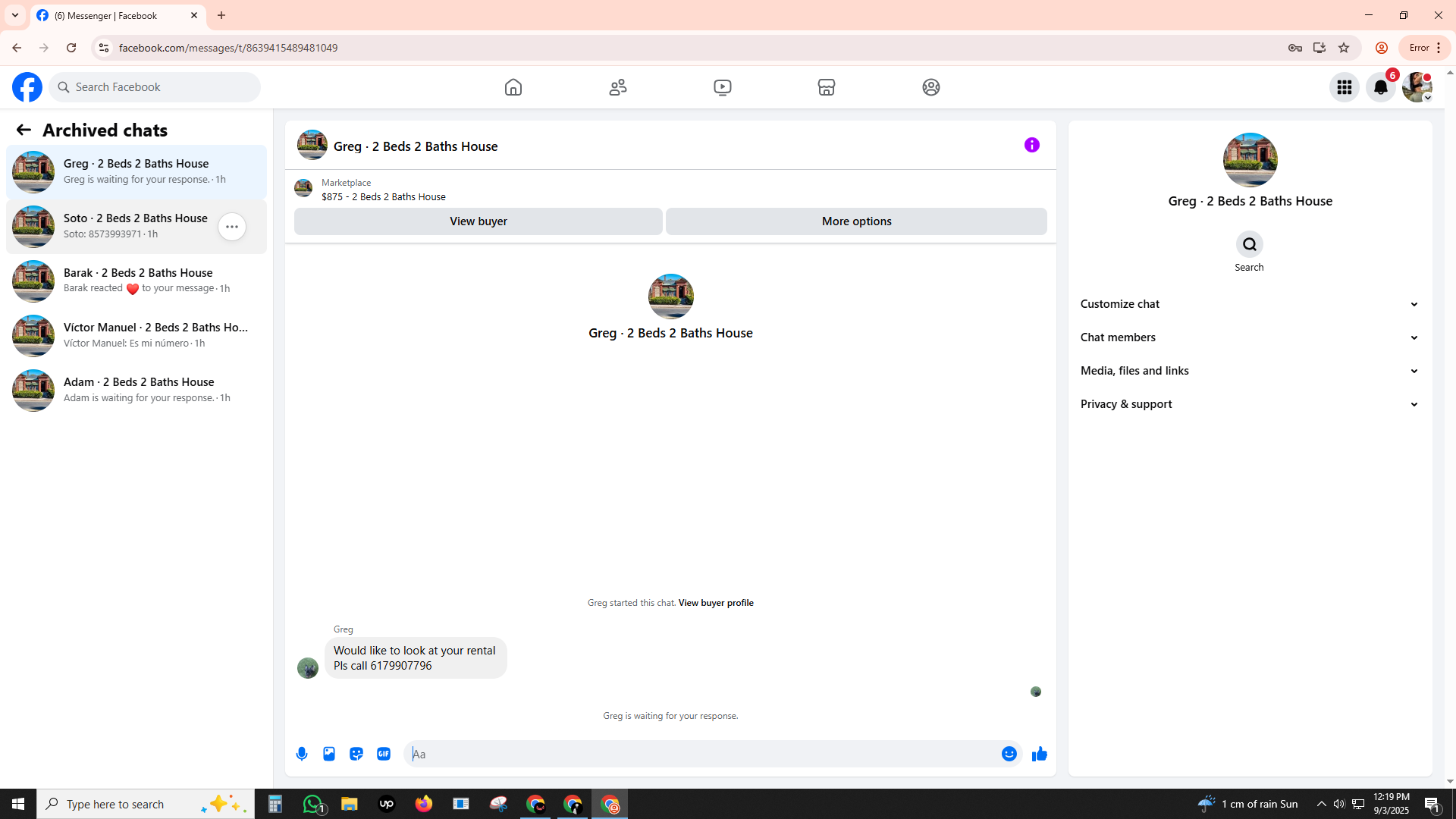Open the account profile picture menu
The height and width of the screenshot is (819, 1456).
click(x=1417, y=87)
